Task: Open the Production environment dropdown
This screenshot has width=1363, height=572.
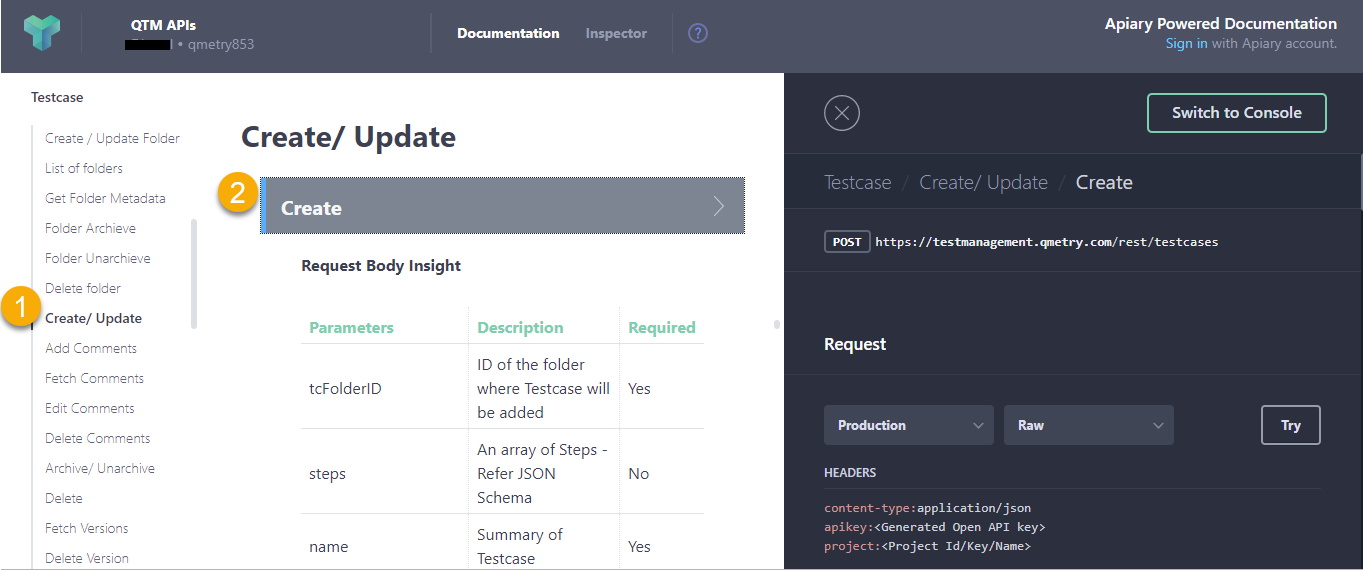Action: point(909,425)
